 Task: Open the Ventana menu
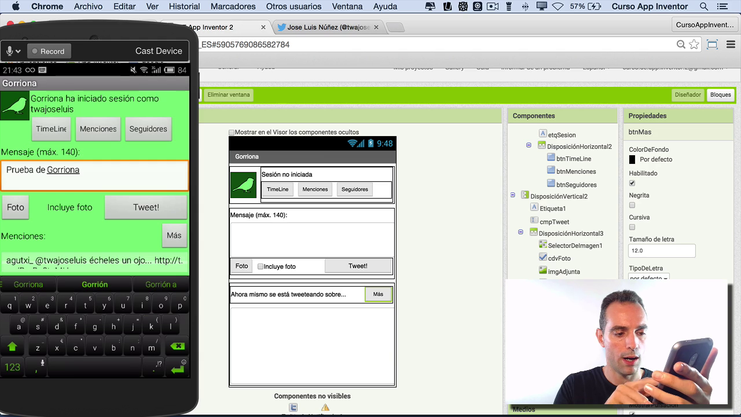coord(347,6)
